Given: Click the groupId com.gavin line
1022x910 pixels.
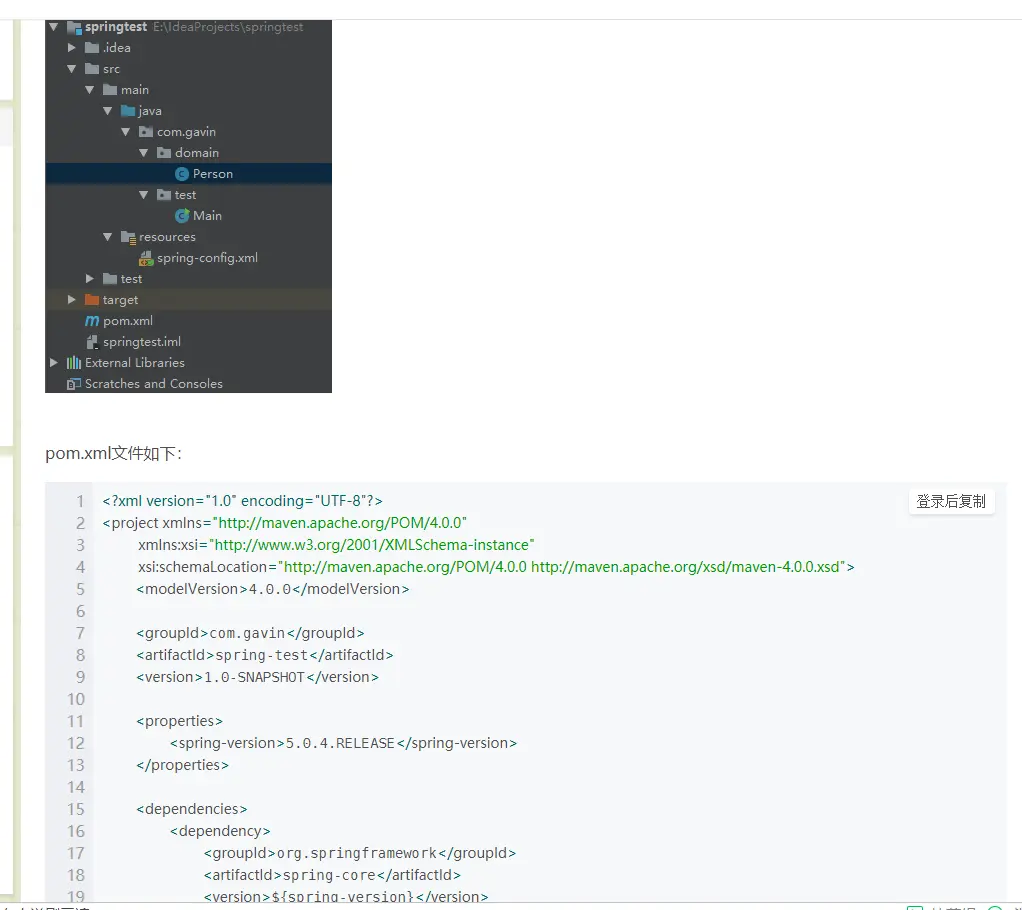Looking at the screenshot, I should 250,633.
